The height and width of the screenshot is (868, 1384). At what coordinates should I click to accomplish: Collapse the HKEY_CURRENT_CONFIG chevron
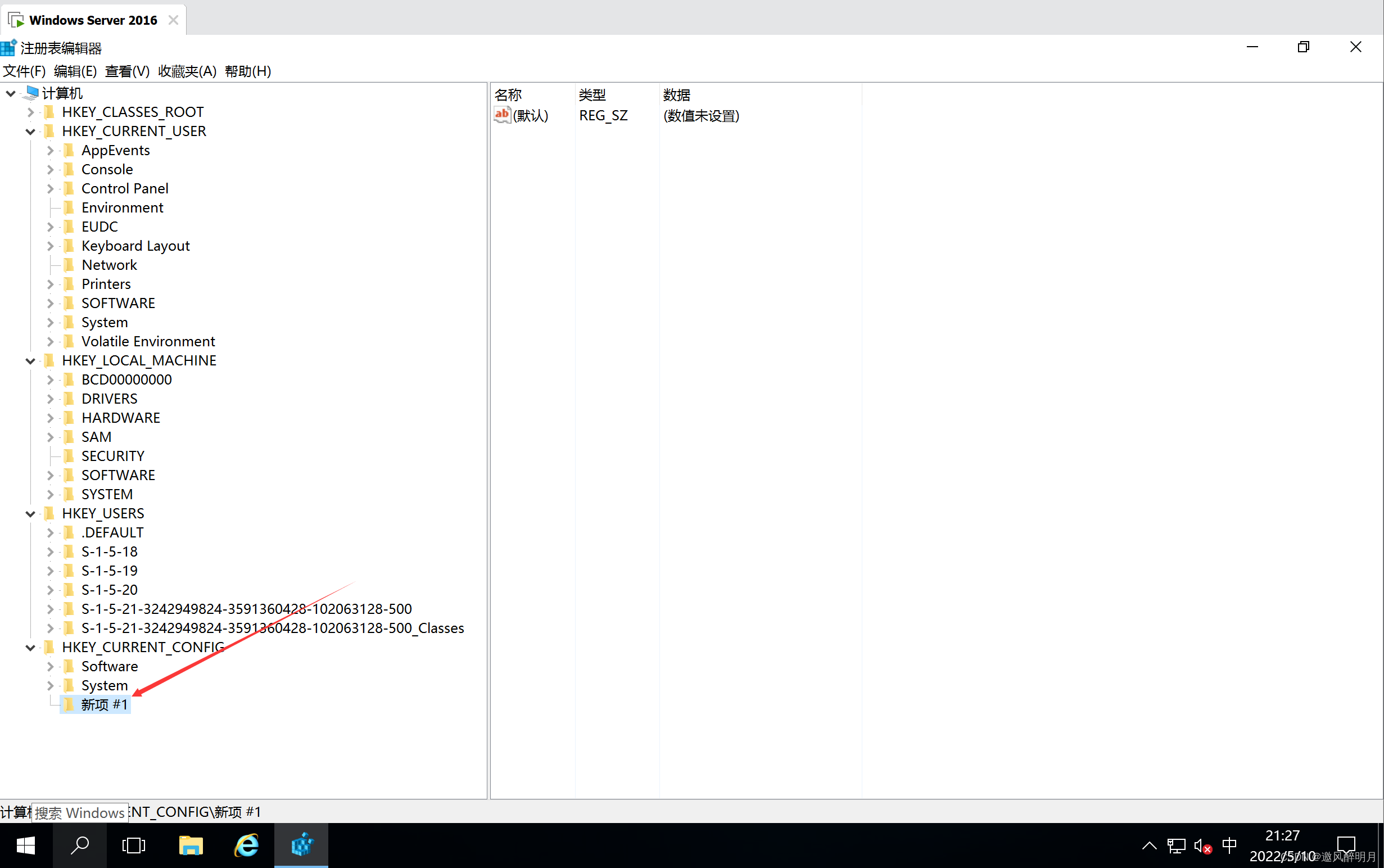30,647
